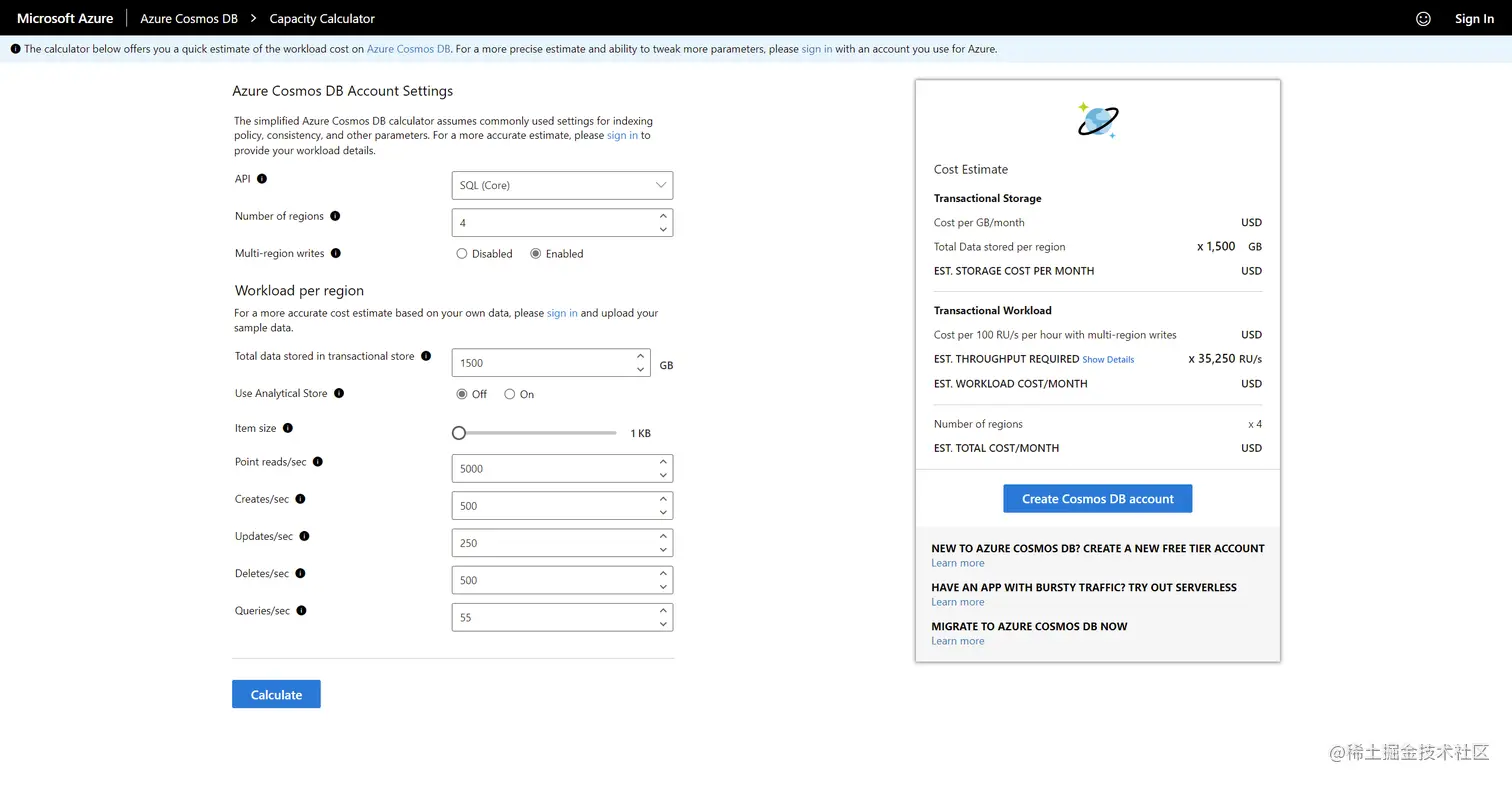Click the Item size info icon
The image size is (1512, 785).
[290, 428]
